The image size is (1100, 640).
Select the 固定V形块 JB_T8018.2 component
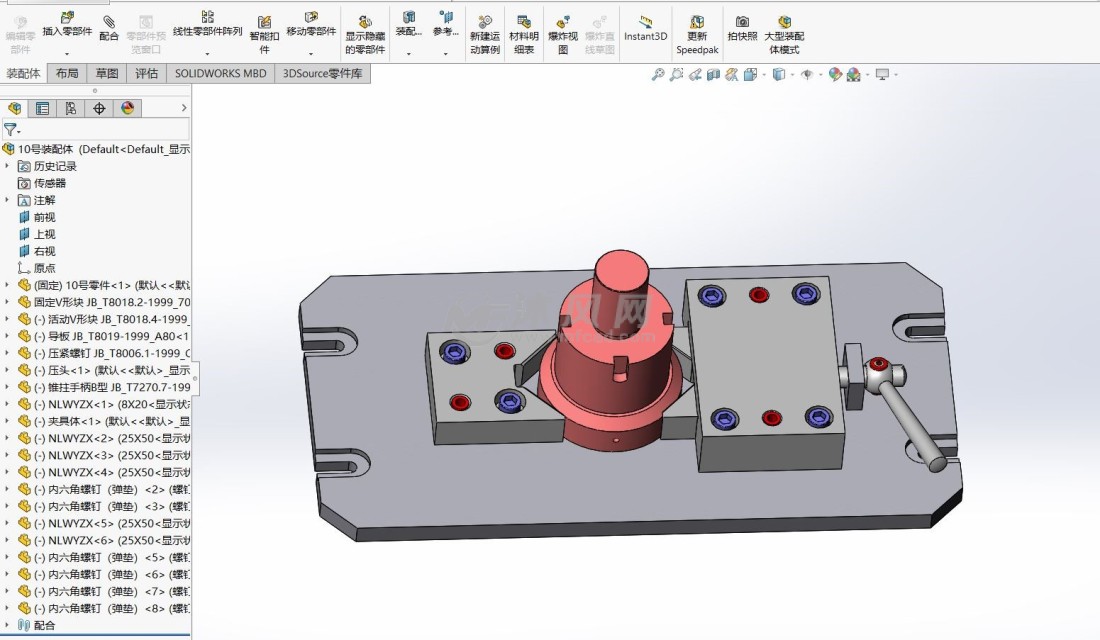click(x=104, y=302)
